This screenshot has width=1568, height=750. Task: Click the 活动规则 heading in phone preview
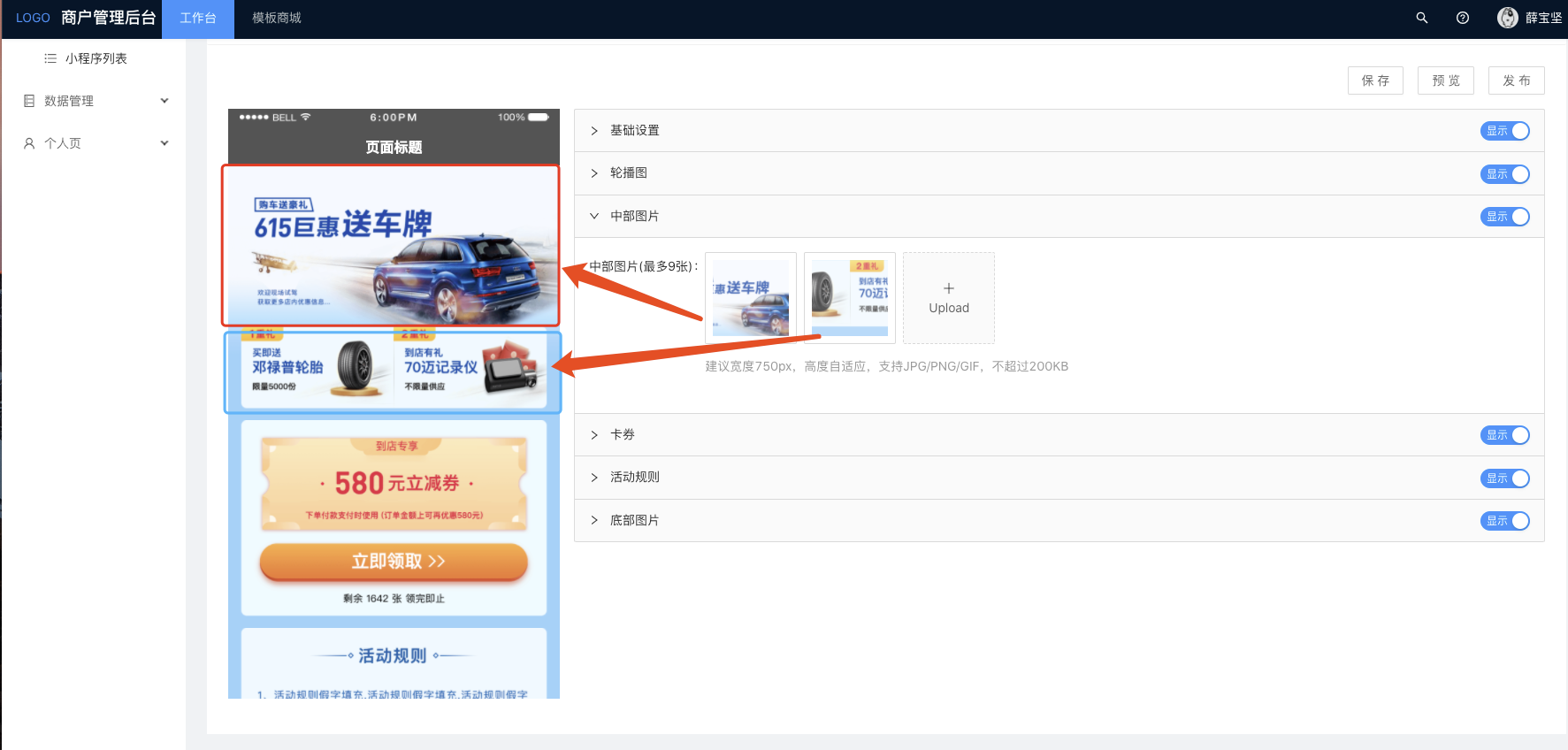tap(393, 656)
